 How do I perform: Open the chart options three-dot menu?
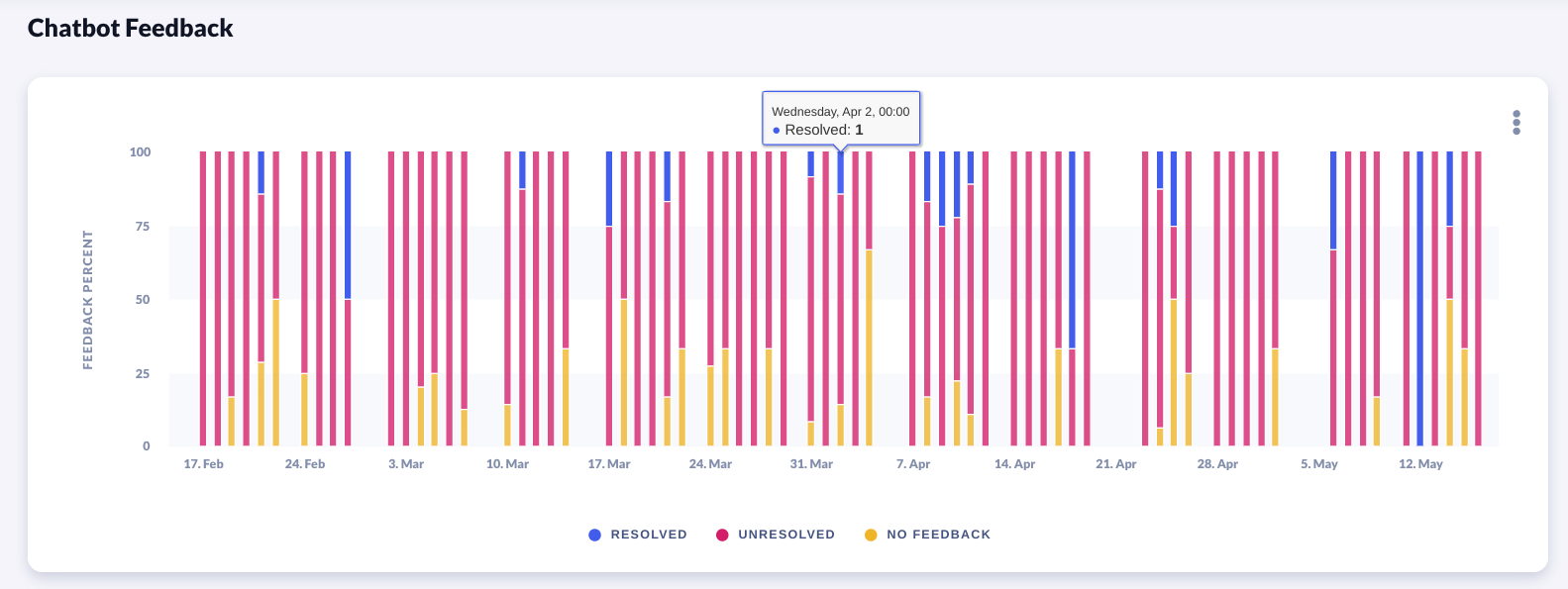[1516, 123]
